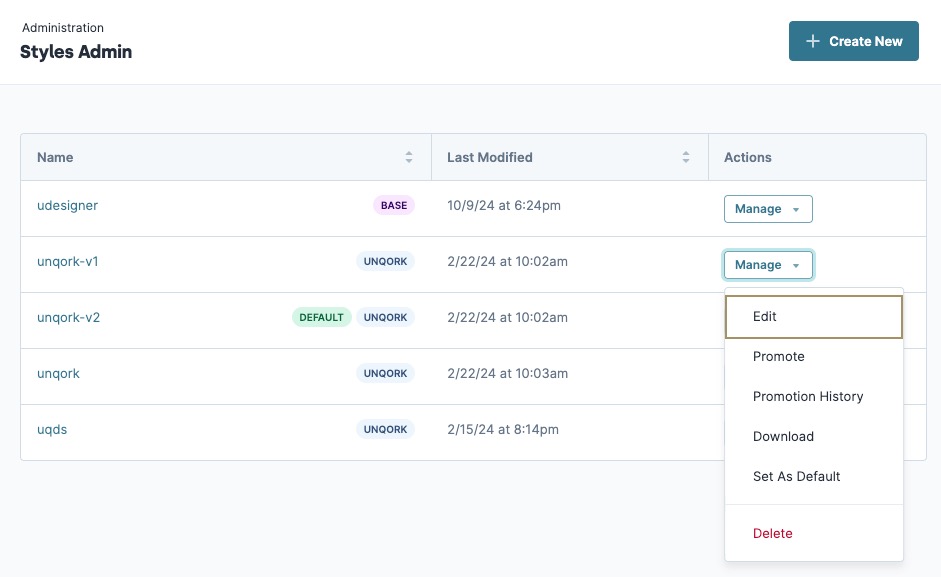Collapse the Manage dropdown for unqork-v1
Screen dimensions: 941x577
[768, 265]
